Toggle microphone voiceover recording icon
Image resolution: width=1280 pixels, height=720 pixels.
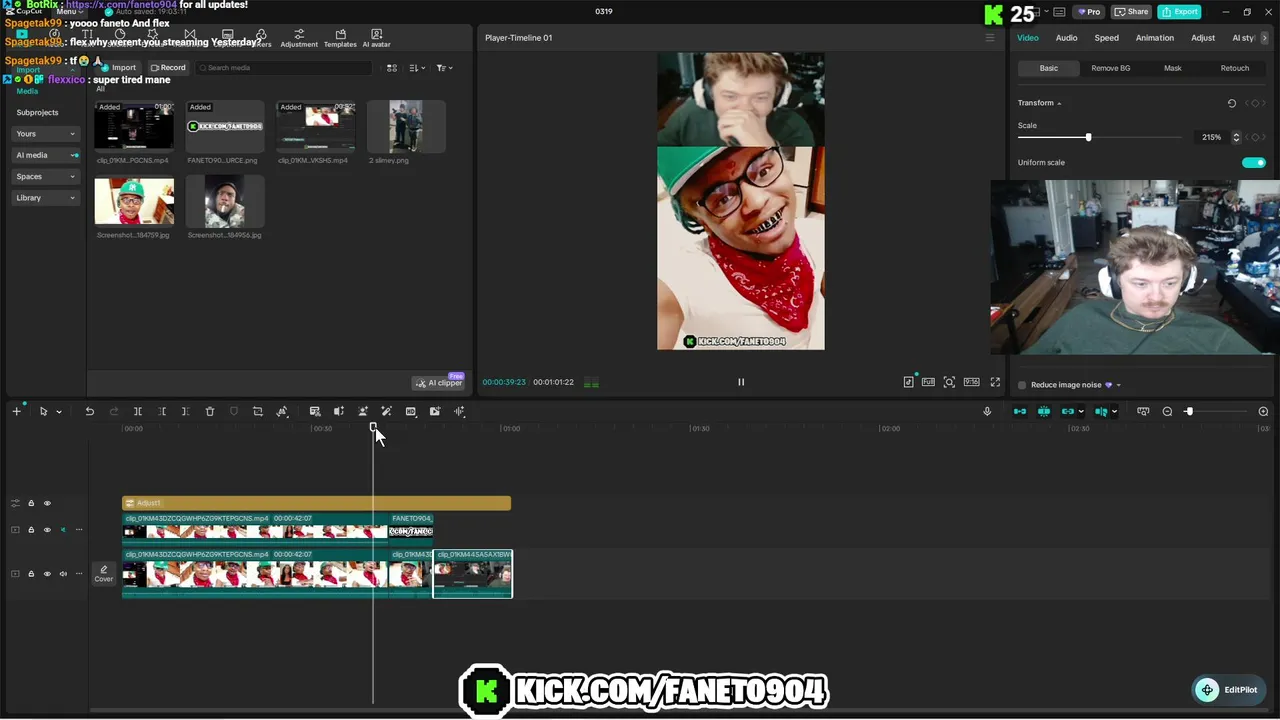point(987,411)
